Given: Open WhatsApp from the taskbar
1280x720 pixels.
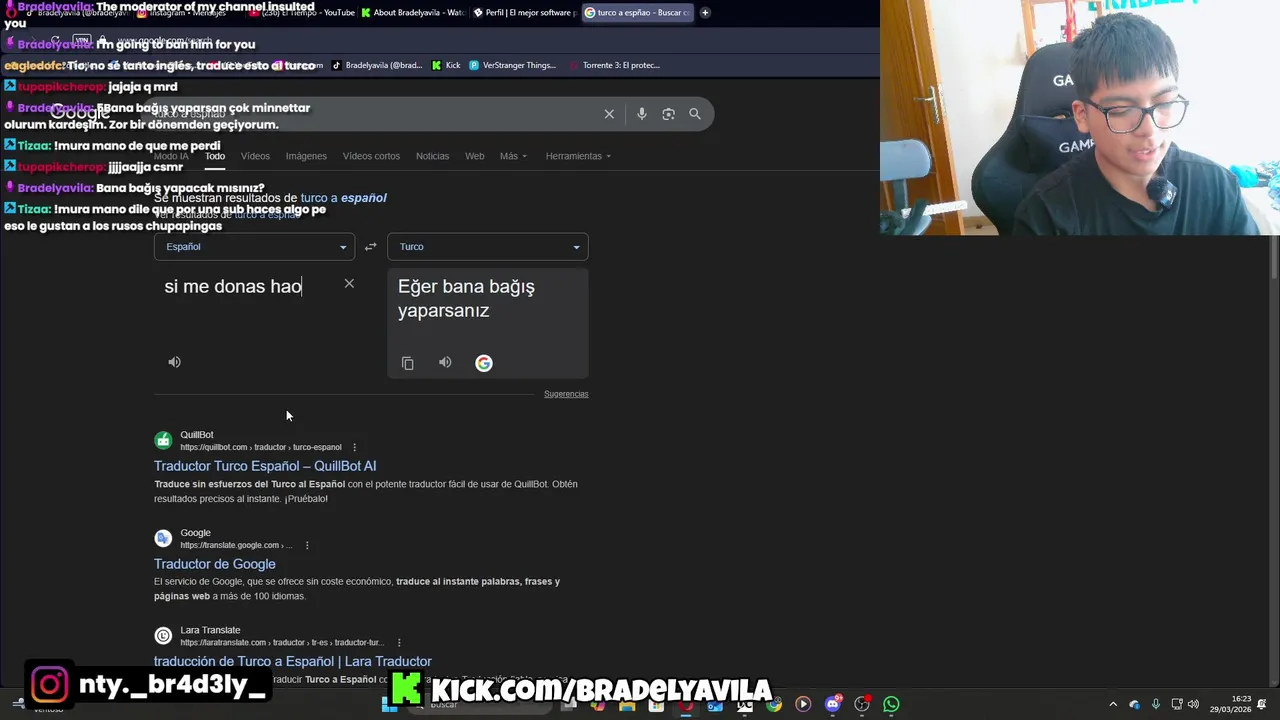Looking at the screenshot, I should (x=891, y=705).
